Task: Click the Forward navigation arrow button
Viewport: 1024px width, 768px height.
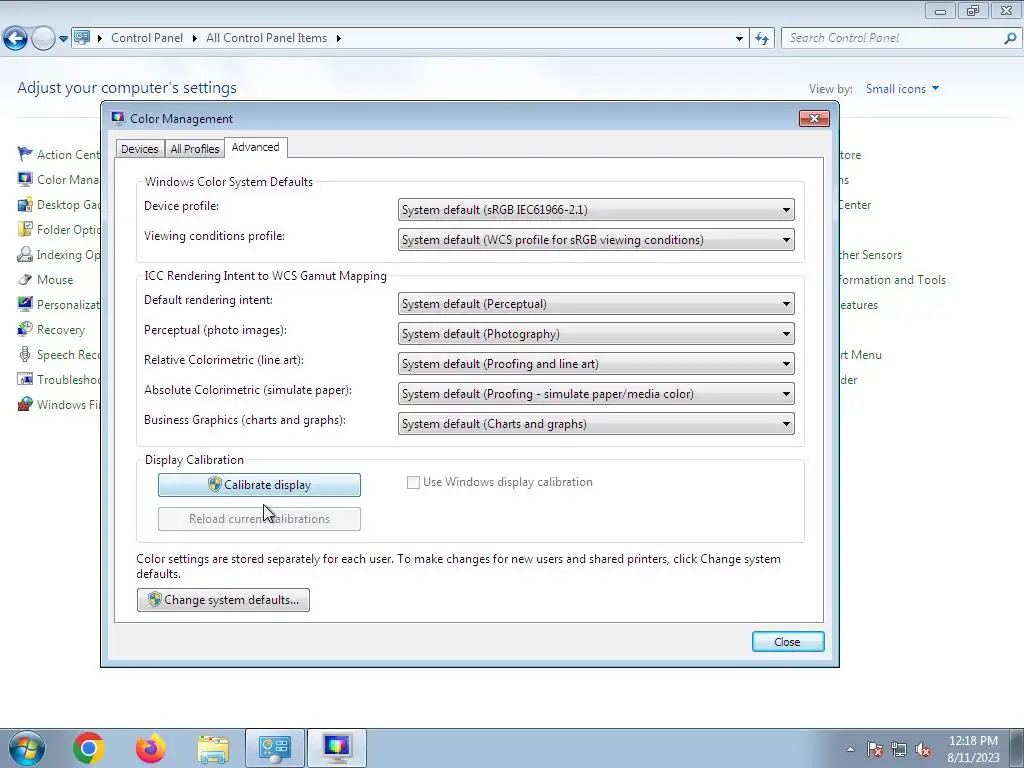Action: (43, 38)
